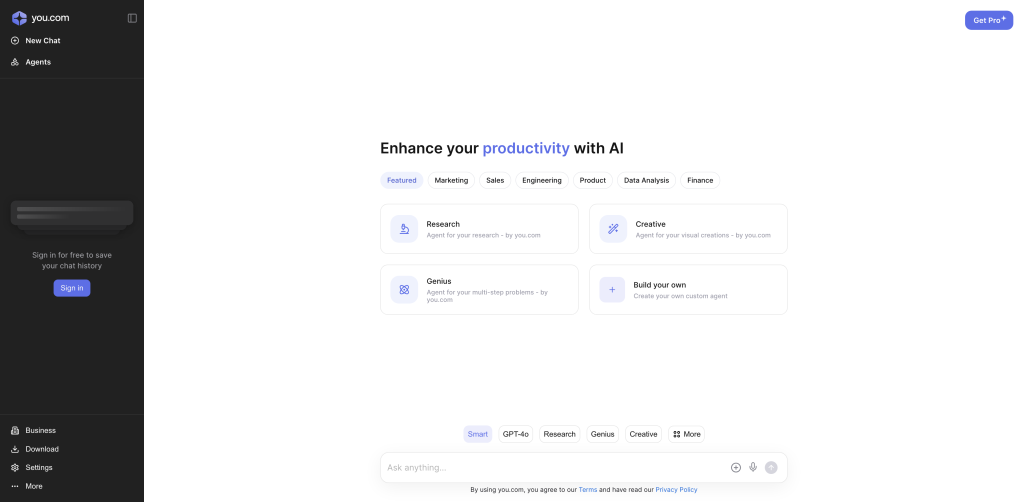This screenshot has width=1024, height=502.
Task: Click the Download arrow icon
Action: pos(15,449)
